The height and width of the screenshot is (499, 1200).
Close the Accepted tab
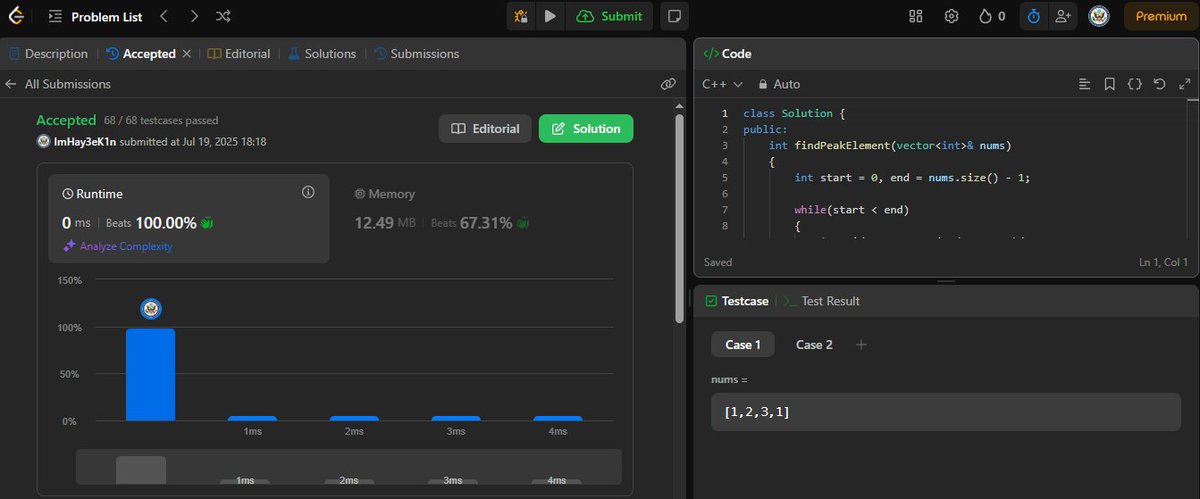pyautogui.click(x=186, y=54)
